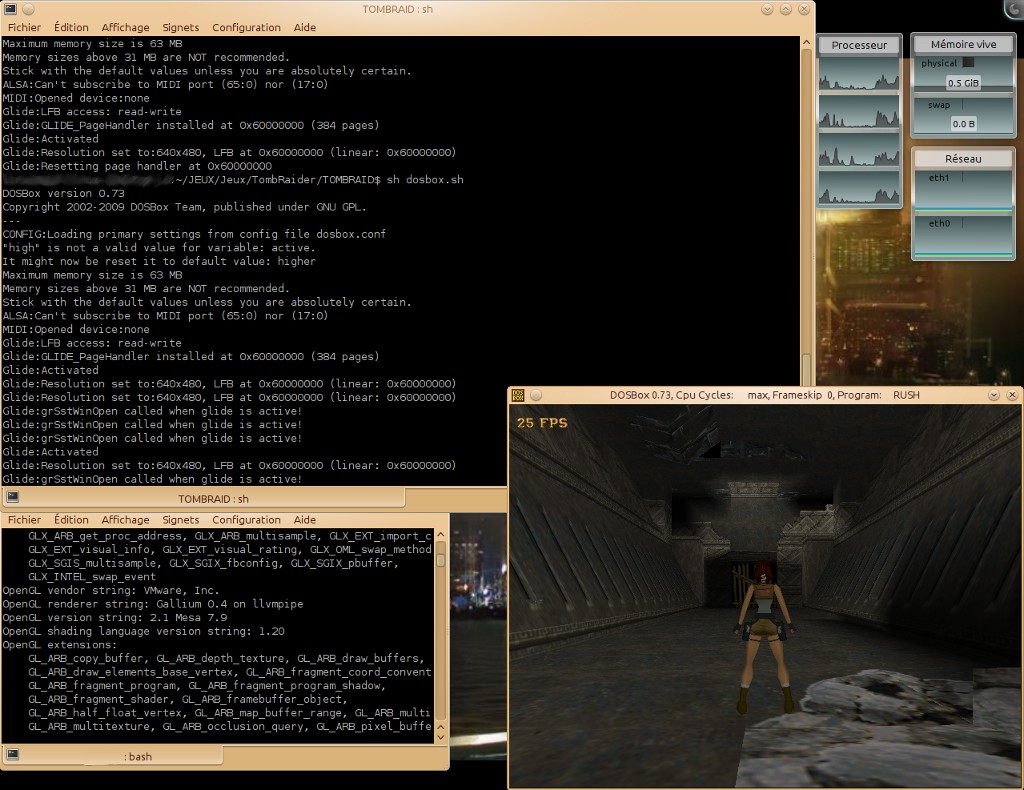Click the scroll-up arrow in lower Konsole scrollbar
This screenshot has width=1024, height=790.
pos(441,535)
